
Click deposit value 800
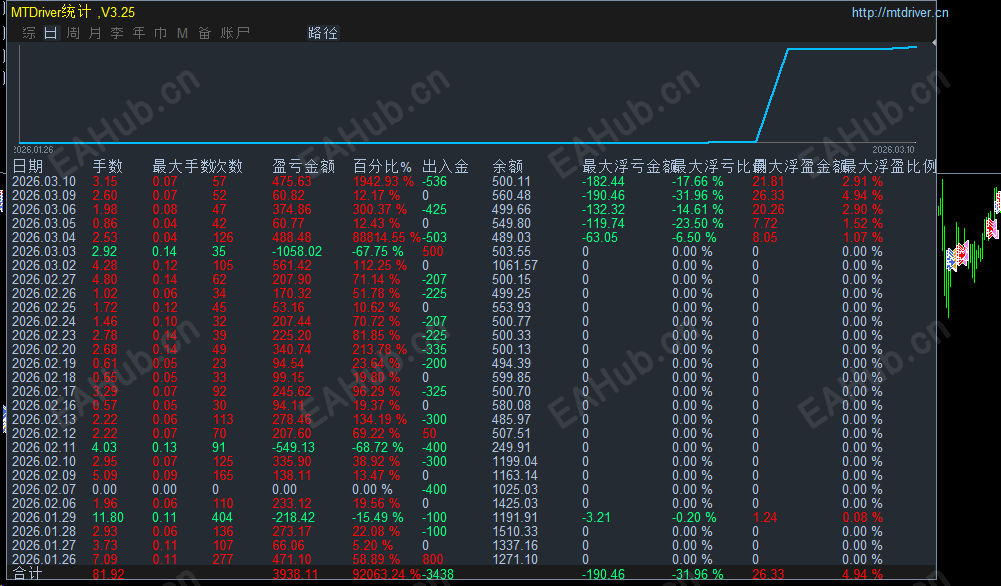433,560
